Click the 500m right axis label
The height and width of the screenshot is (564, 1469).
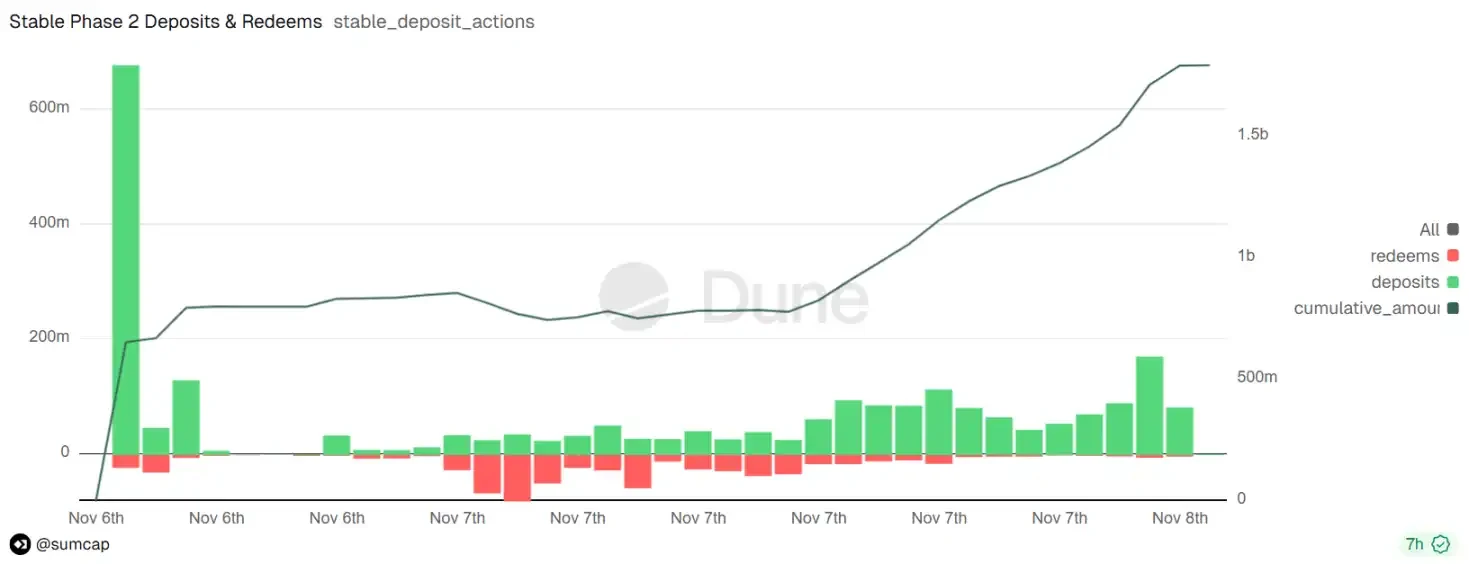tap(1257, 377)
